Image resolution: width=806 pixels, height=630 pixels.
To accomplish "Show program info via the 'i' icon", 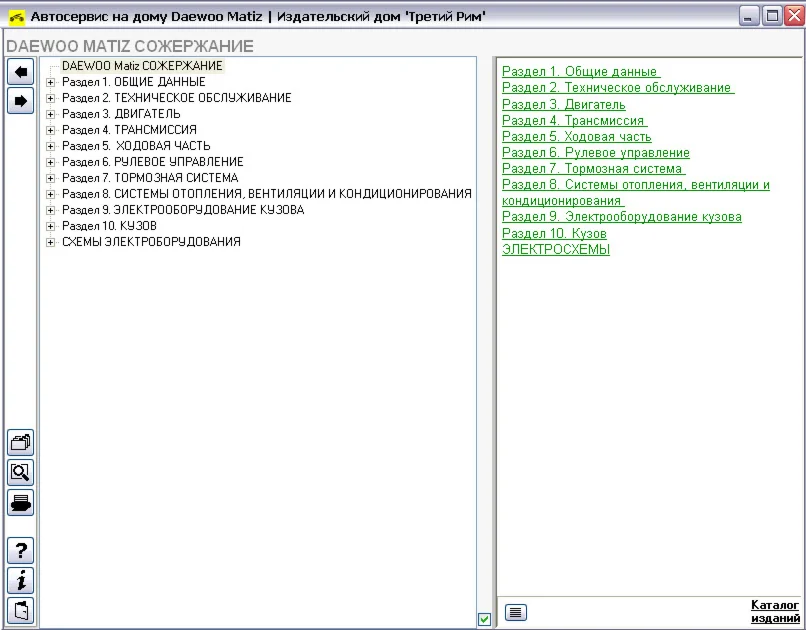I will pos(21,581).
